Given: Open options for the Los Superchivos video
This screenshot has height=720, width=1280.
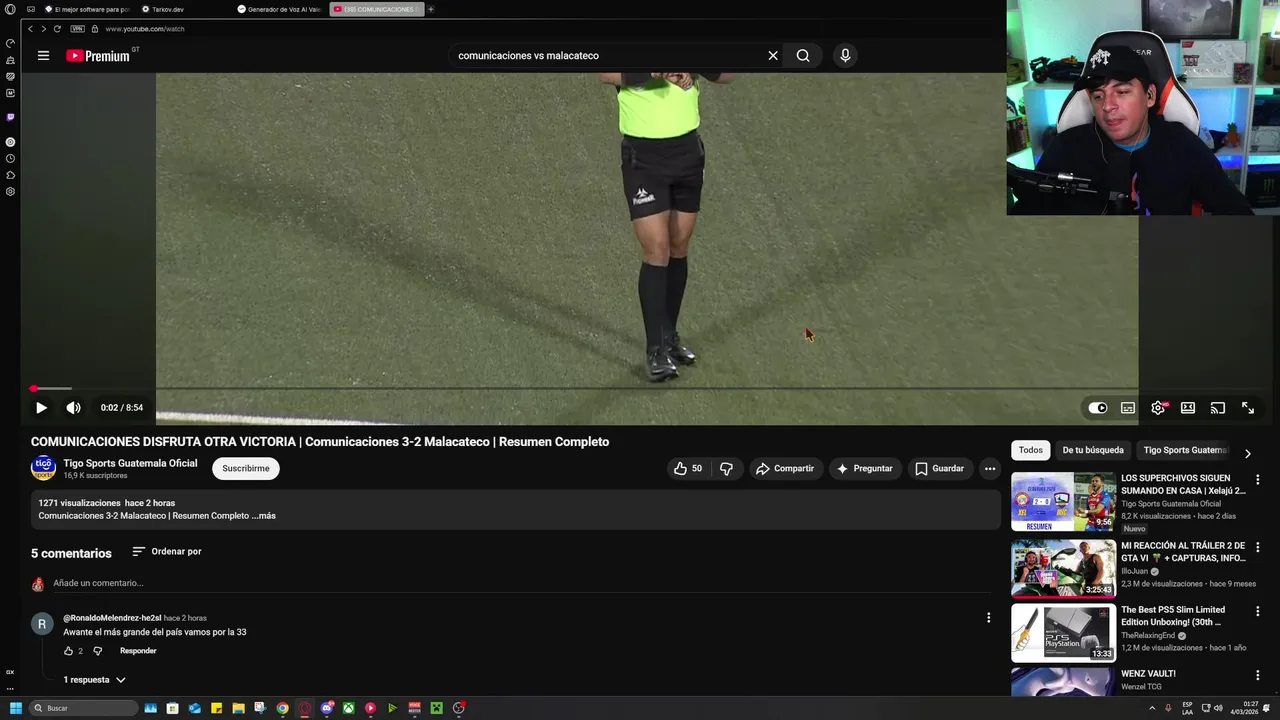Looking at the screenshot, I should [x=1258, y=480].
